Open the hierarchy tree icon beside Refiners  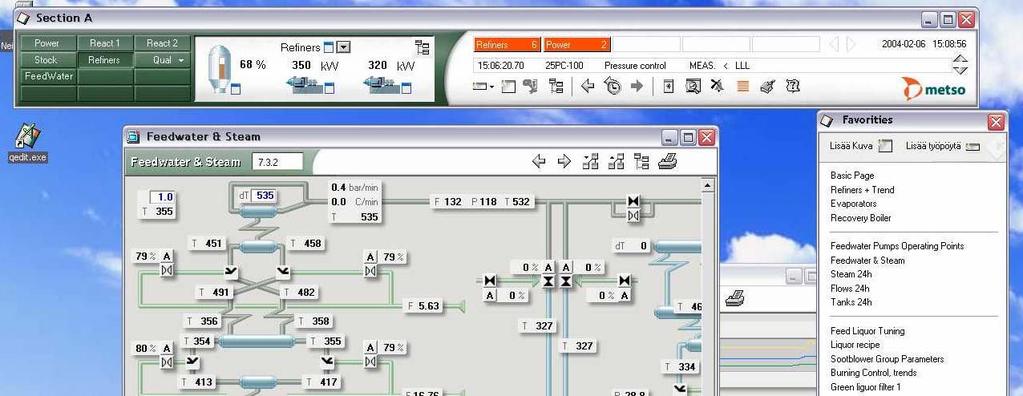pyautogui.click(x=422, y=47)
